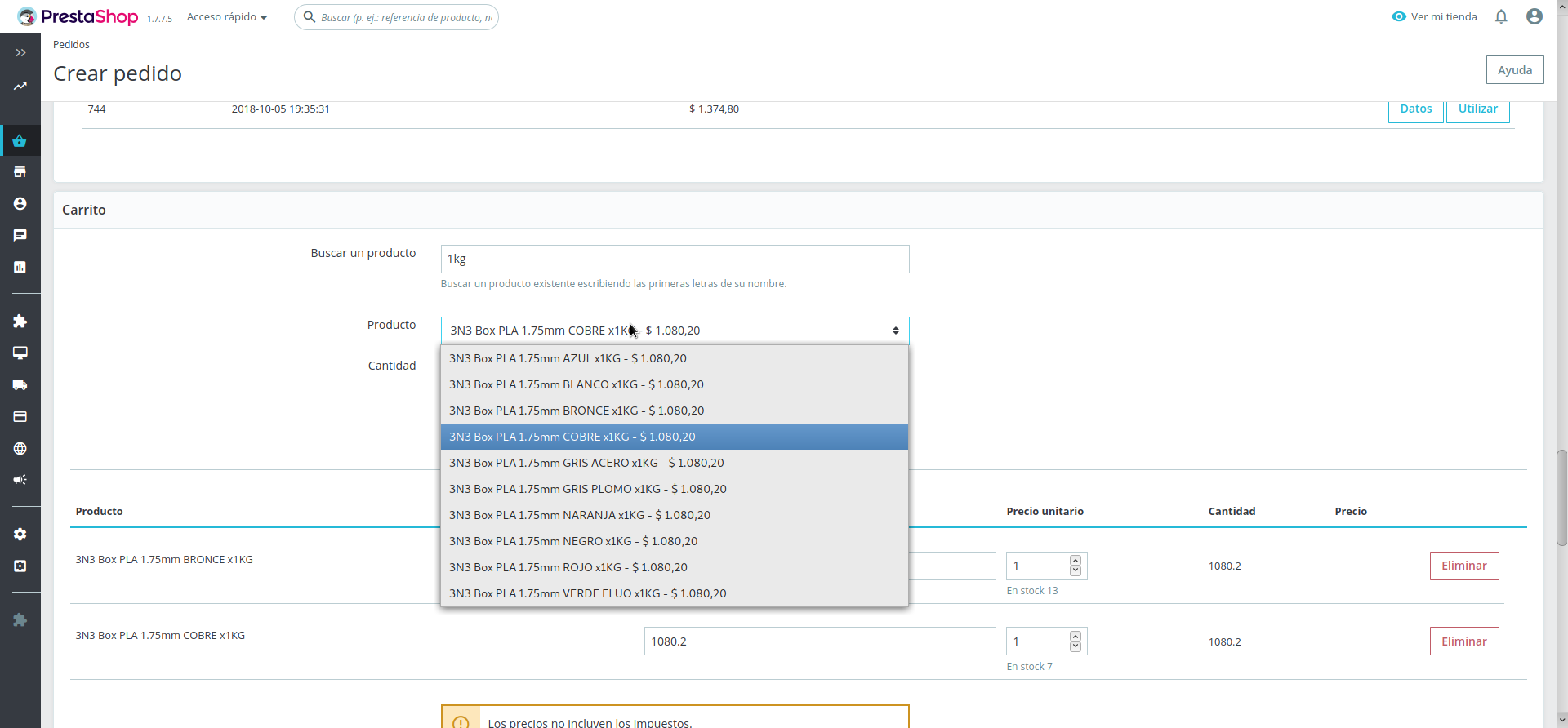The height and width of the screenshot is (728, 1568).
Task: Toggle the Producto select dropdown
Action: click(675, 331)
